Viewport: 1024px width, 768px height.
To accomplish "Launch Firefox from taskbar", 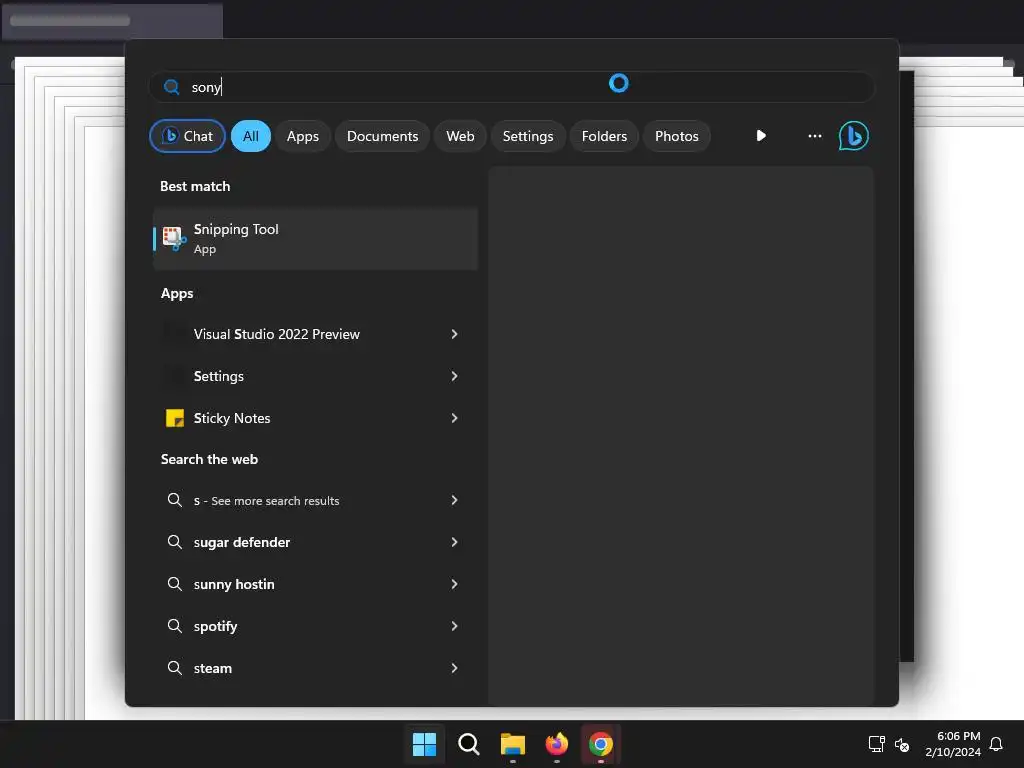I will tap(556, 744).
